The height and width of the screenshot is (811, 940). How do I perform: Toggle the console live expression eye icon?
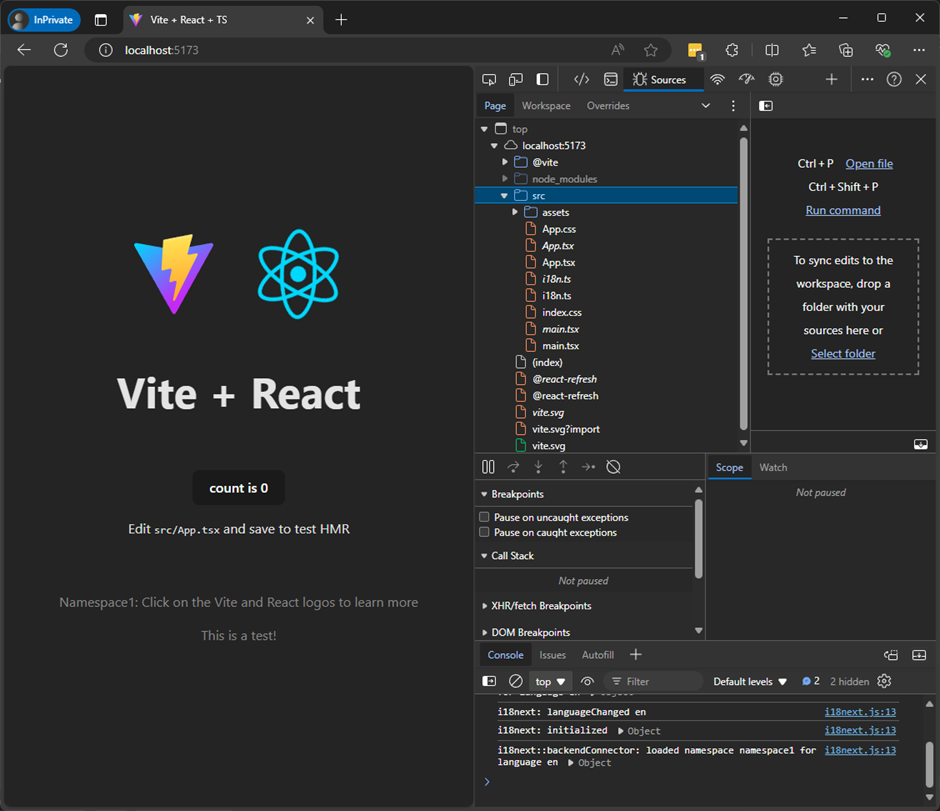tap(587, 681)
